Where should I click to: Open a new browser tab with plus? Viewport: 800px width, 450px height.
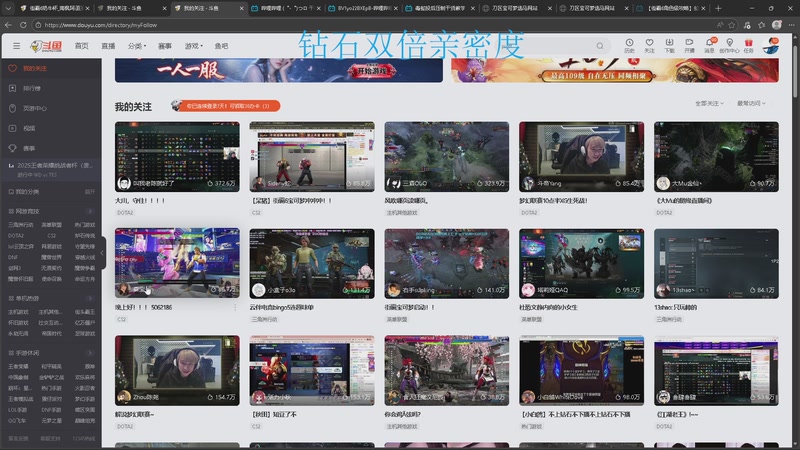(718, 8)
